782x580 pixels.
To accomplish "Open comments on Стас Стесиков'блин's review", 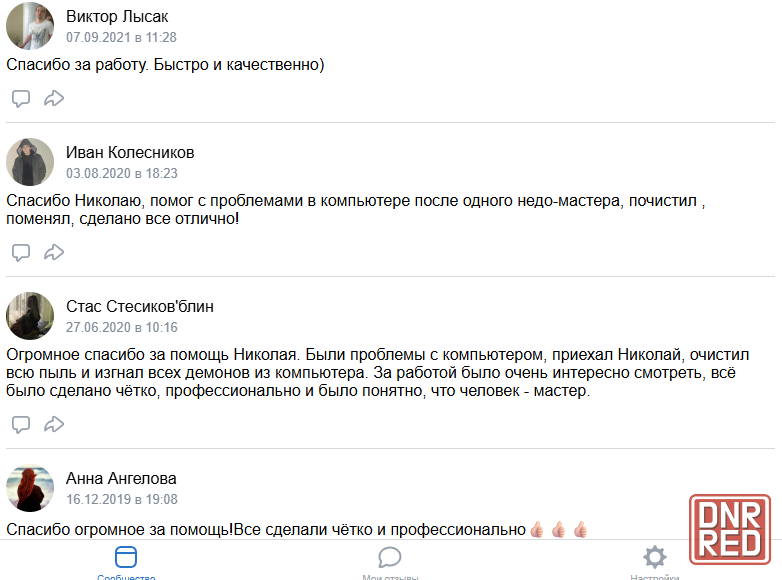I will (21, 424).
